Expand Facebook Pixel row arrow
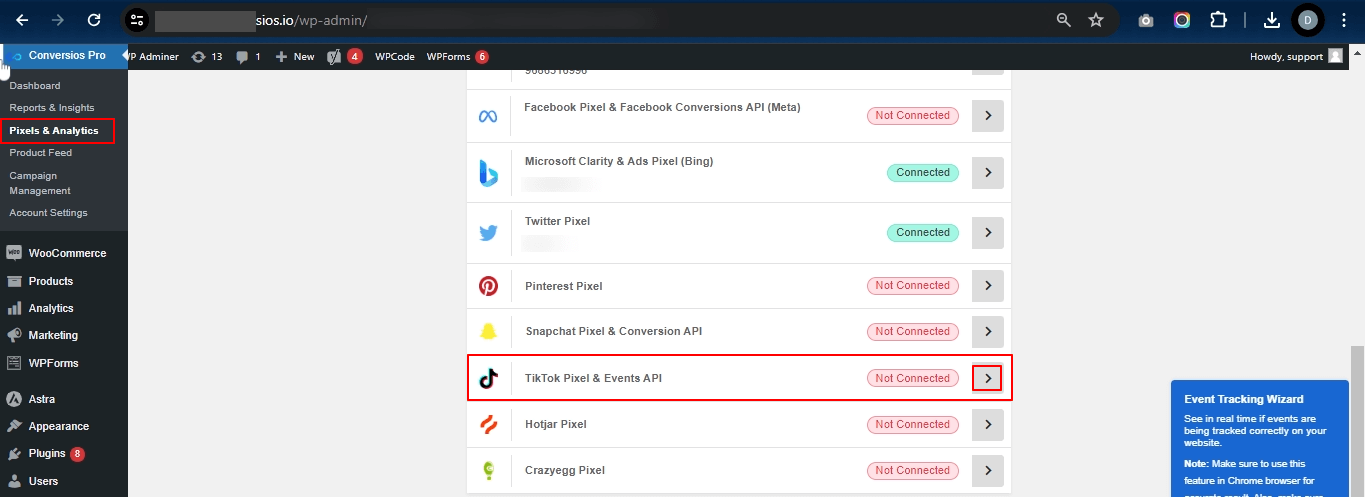This screenshot has height=497, width=1365. tap(988, 116)
